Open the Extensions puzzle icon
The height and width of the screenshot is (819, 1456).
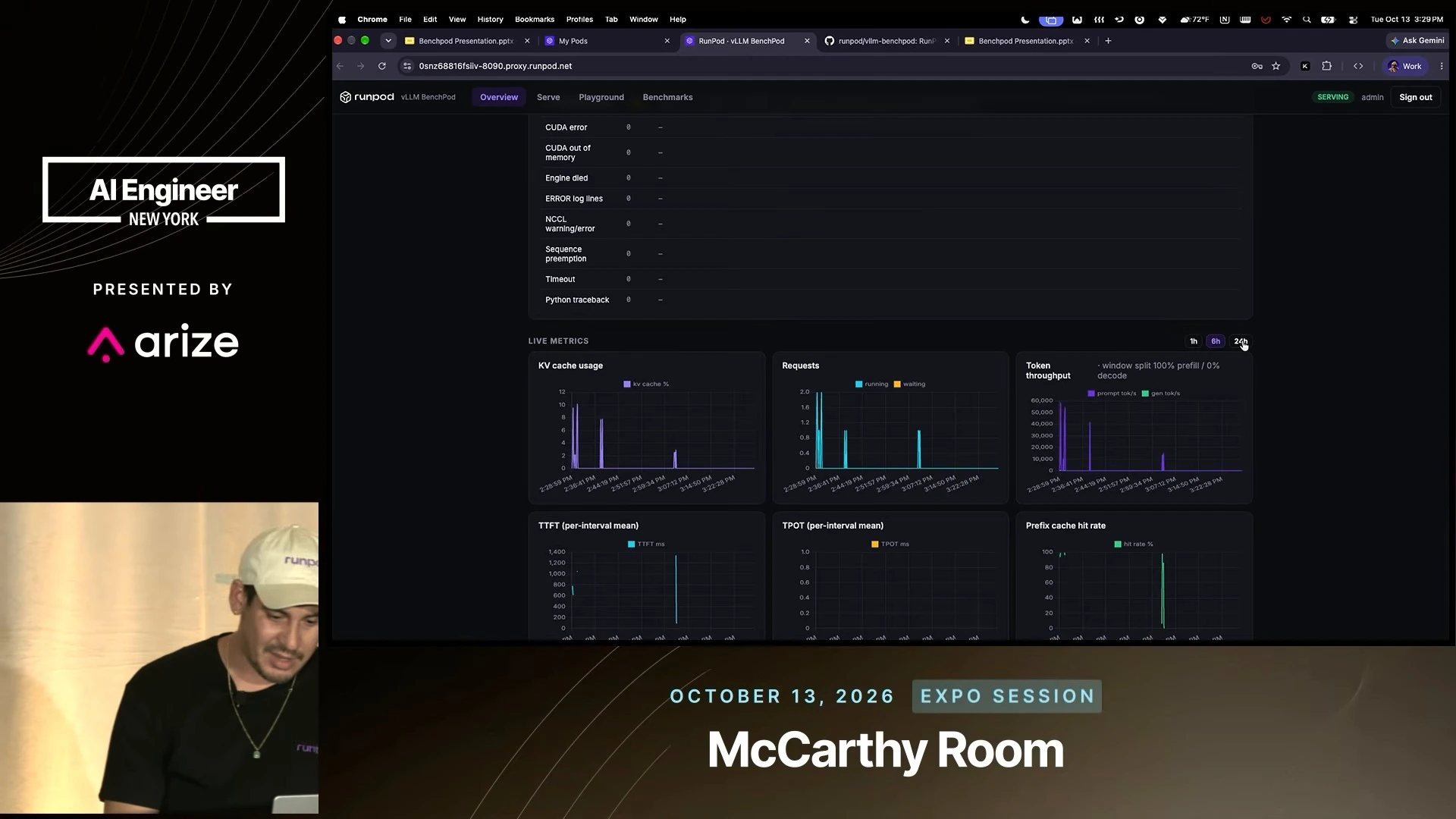[1327, 66]
